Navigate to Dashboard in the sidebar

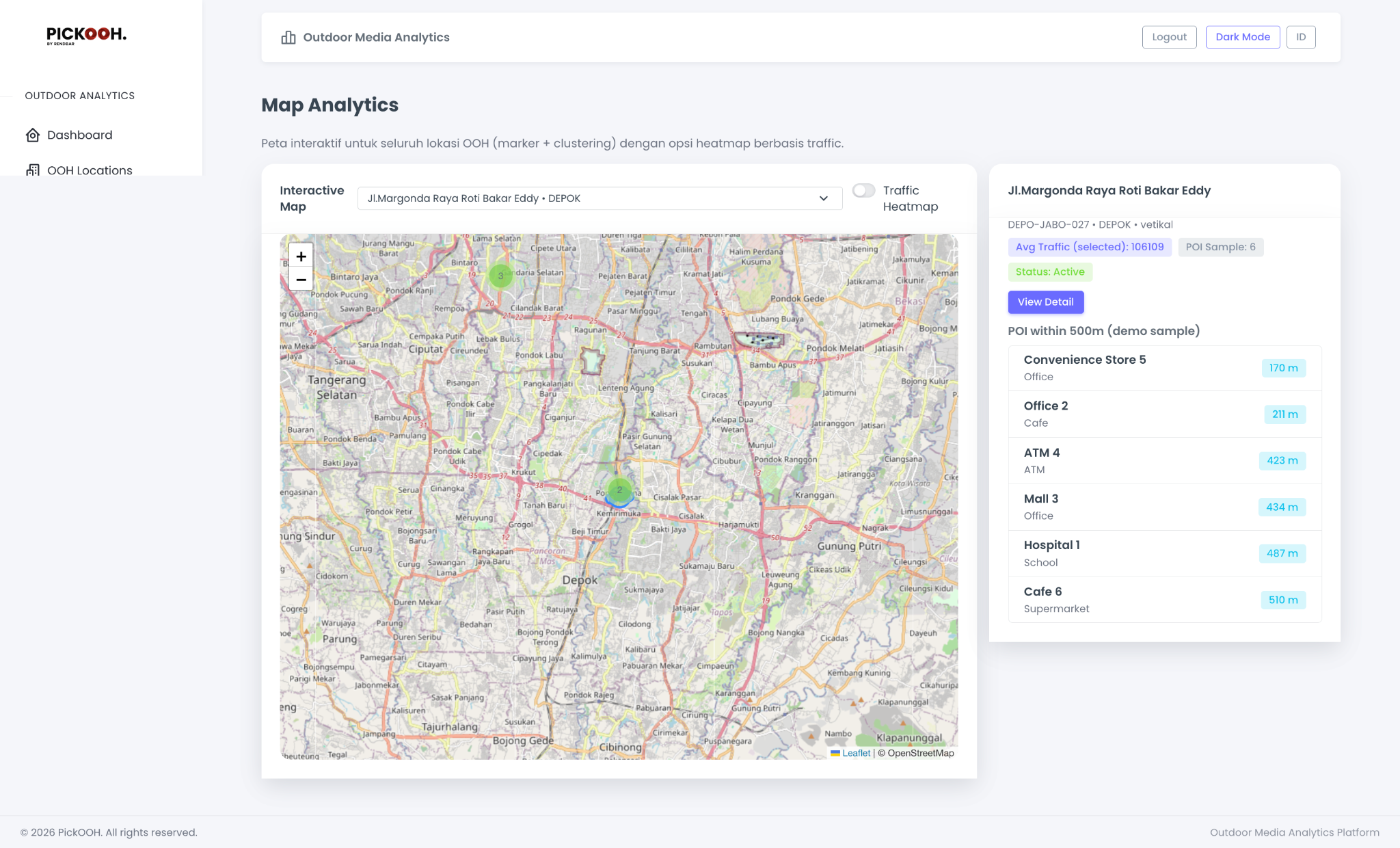(x=80, y=135)
